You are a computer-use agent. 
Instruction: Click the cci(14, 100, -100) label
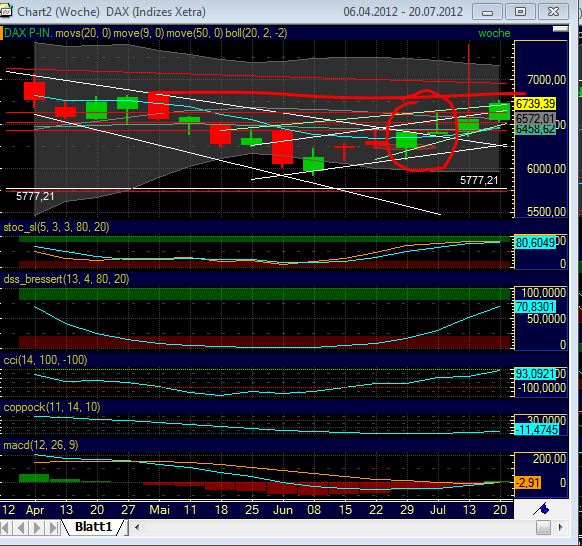coord(45,360)
